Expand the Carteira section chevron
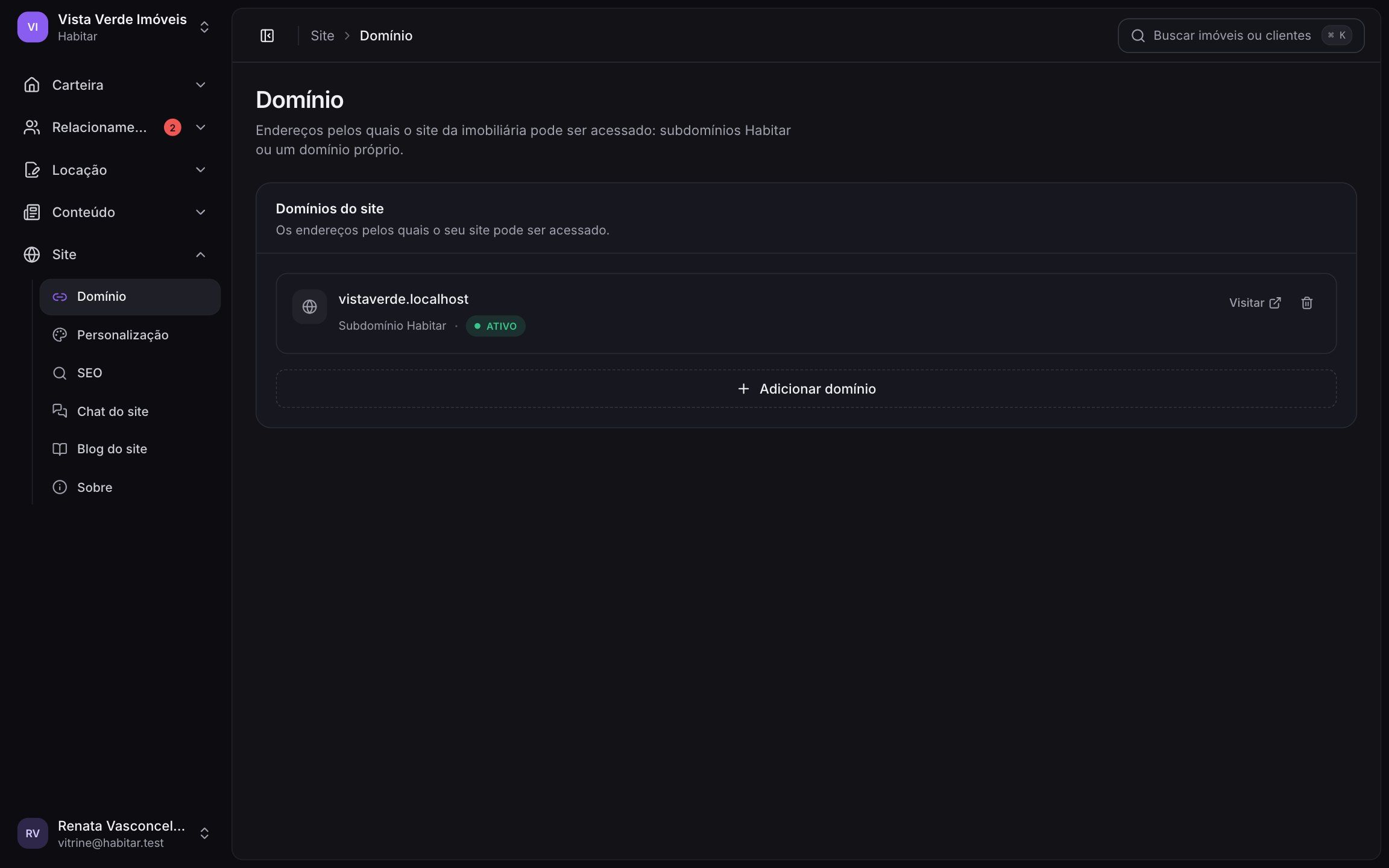 (x=201, y=85)
